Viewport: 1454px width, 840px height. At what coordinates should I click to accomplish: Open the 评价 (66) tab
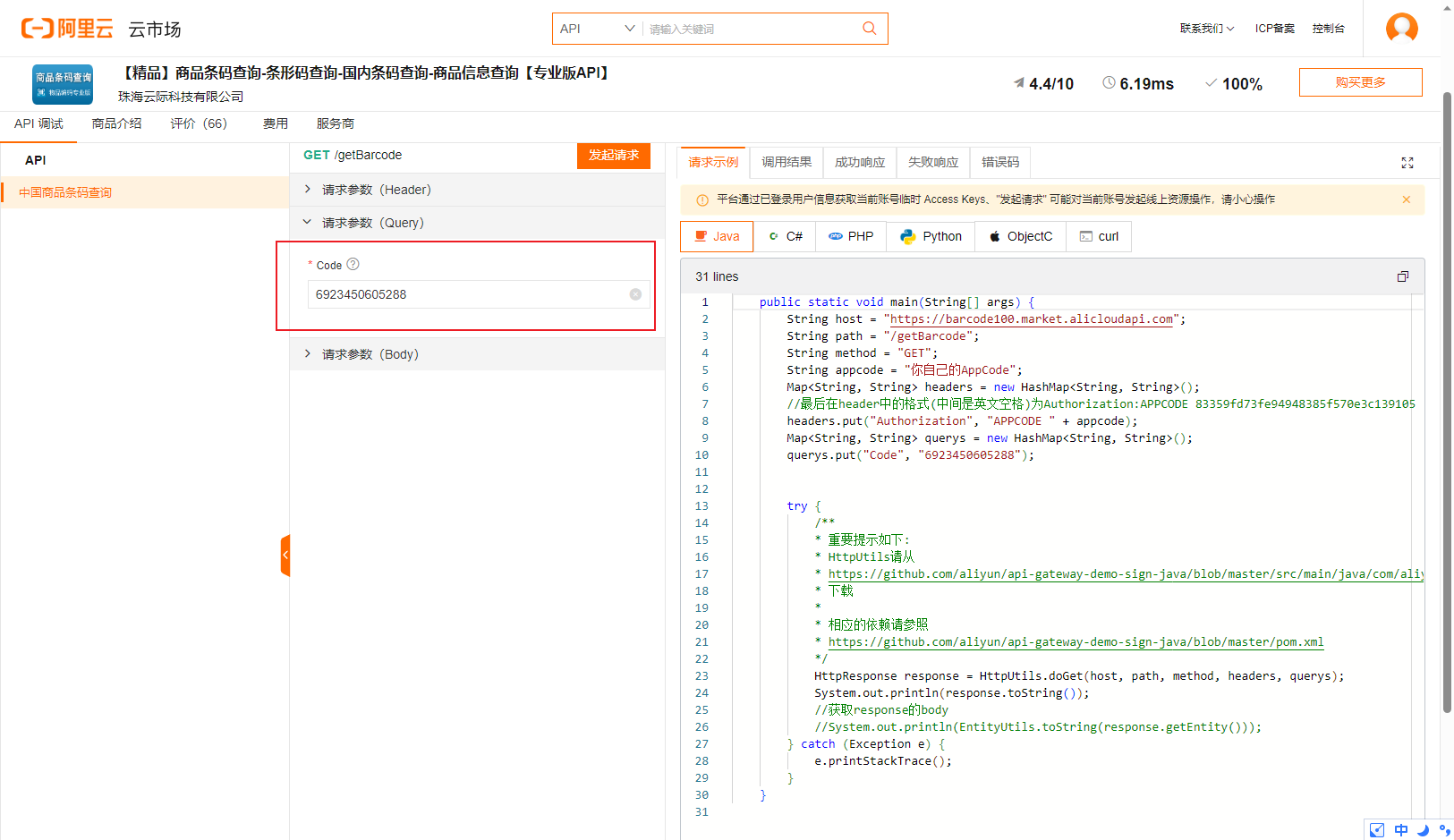pyautogui.click(x=199, y=123)
